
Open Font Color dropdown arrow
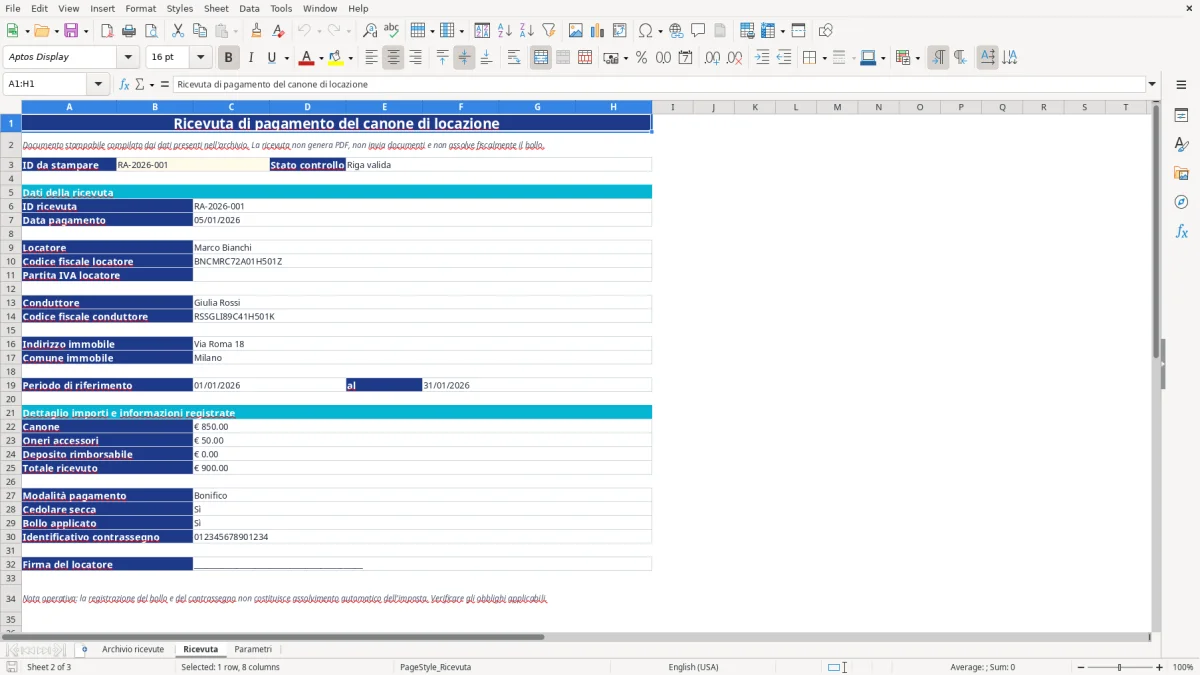320,58
